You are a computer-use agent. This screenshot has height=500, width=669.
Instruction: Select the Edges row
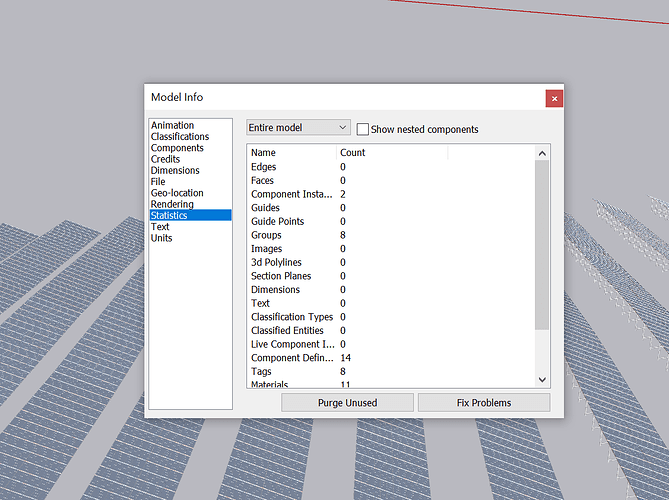coord(391,167)
